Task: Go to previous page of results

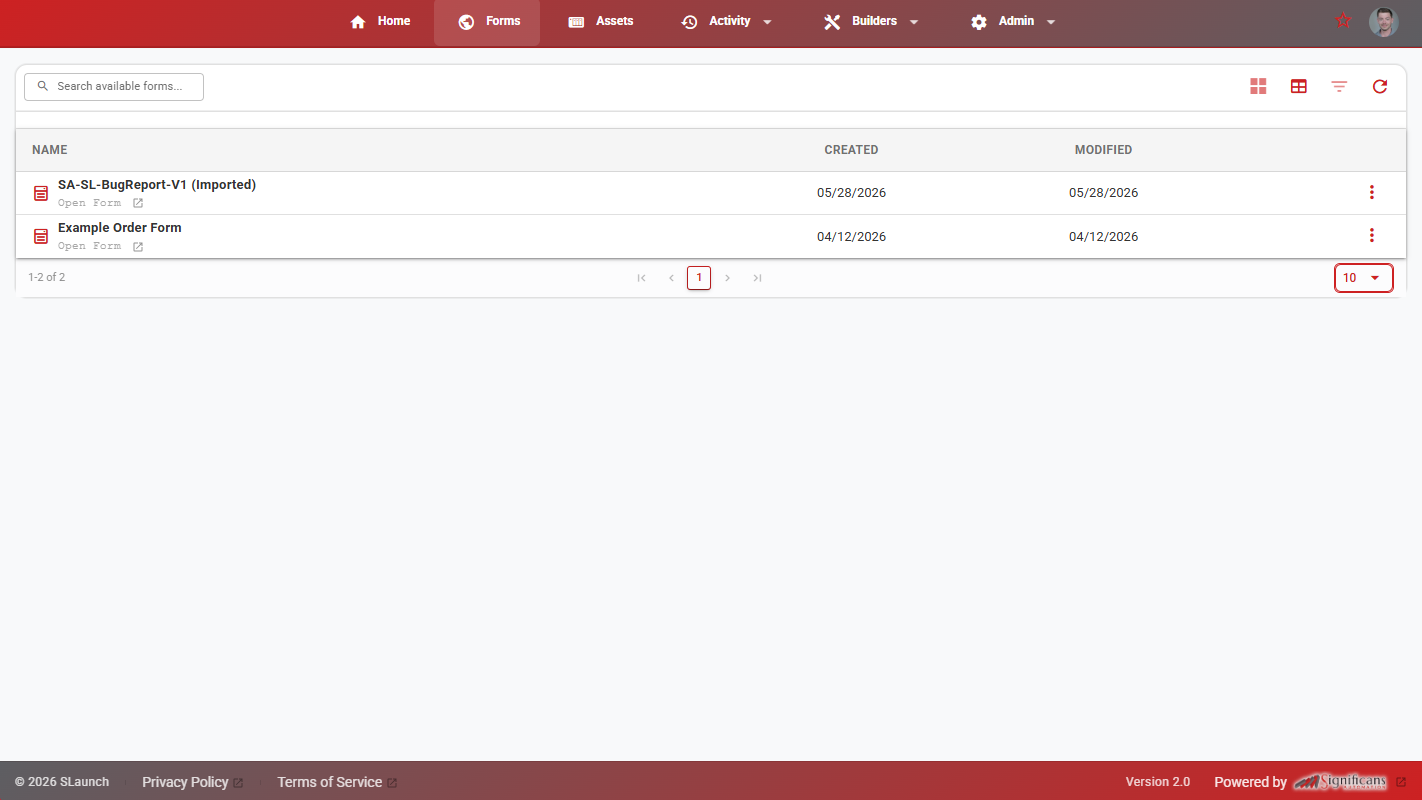Action: click(671, 278)
